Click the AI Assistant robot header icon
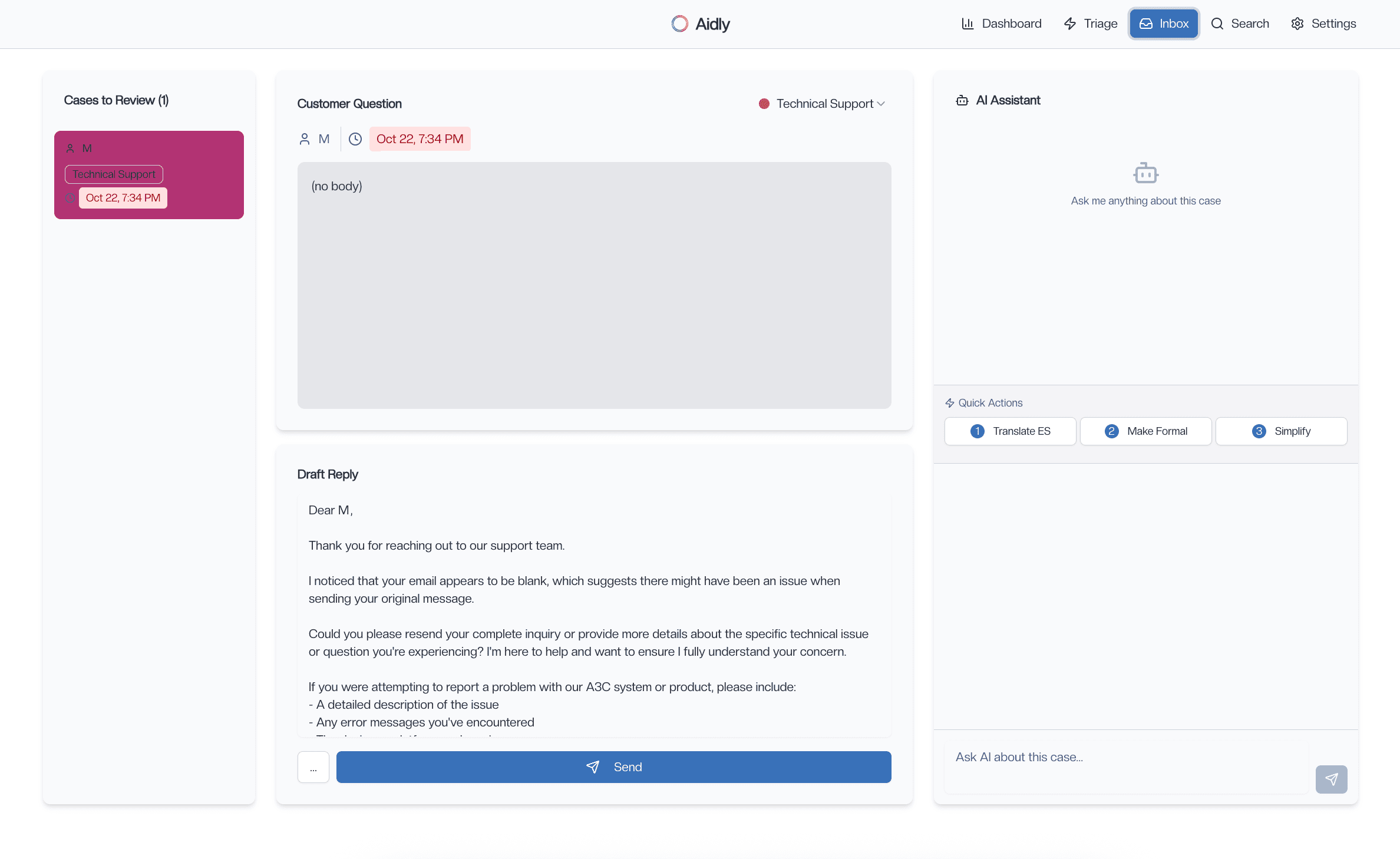This screenshot has height=859, width=1400. 962,101
